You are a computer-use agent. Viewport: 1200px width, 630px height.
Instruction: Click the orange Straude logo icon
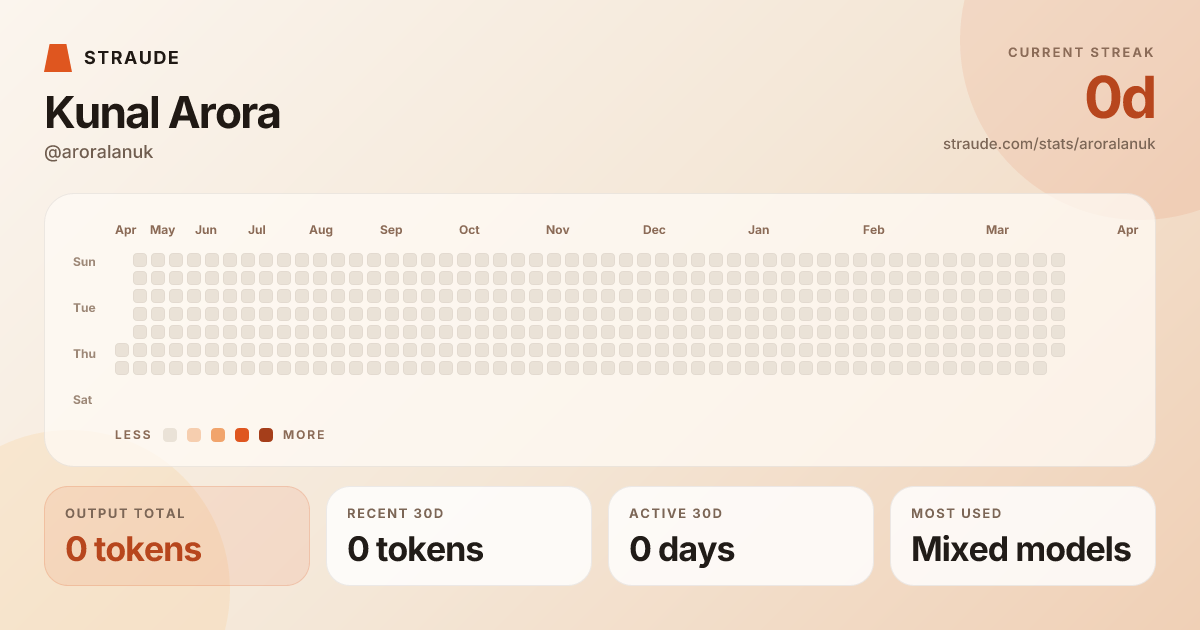58,58
